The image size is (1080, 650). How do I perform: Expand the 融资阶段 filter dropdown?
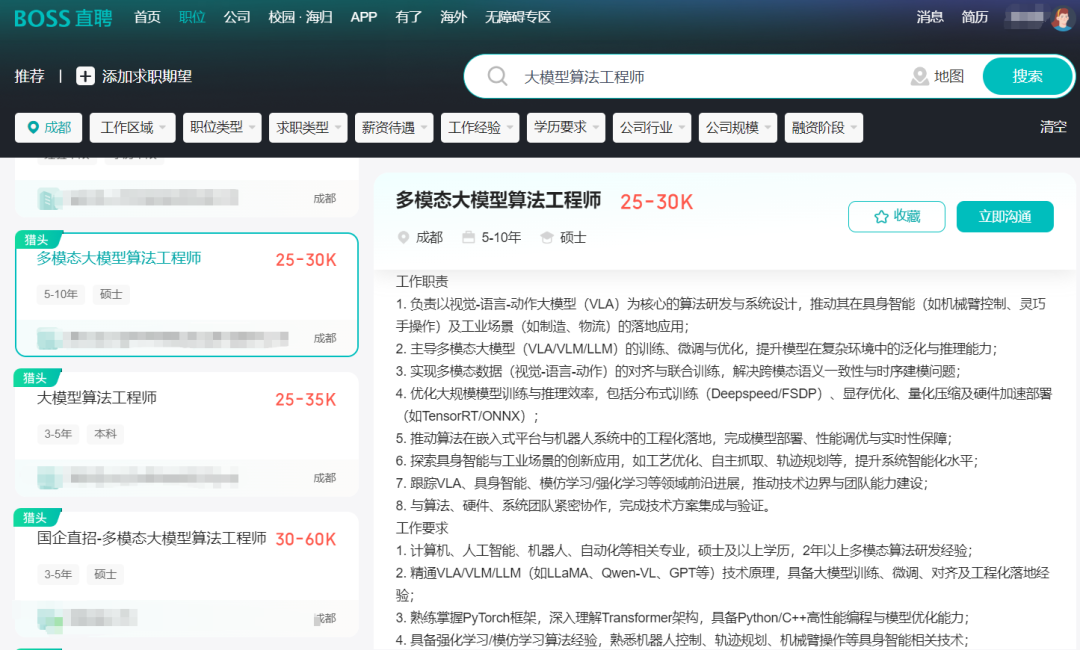coord(824,127)
